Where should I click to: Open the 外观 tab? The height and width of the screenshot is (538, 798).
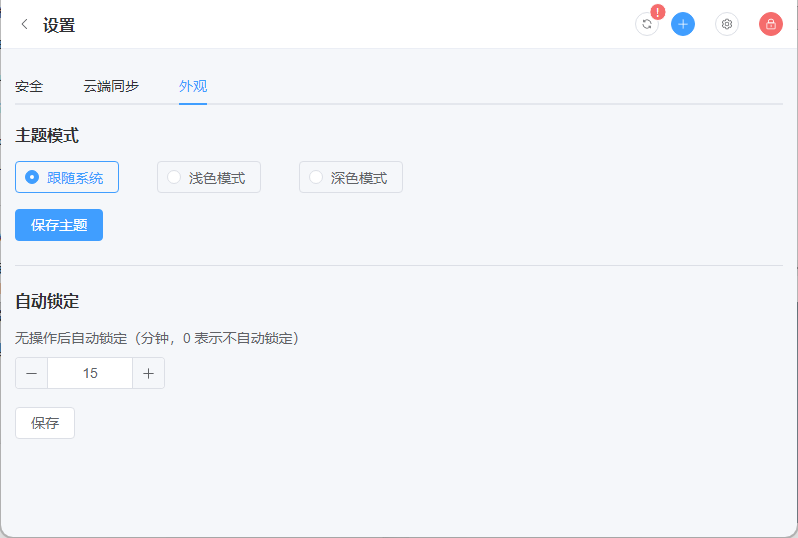(193, 86)
